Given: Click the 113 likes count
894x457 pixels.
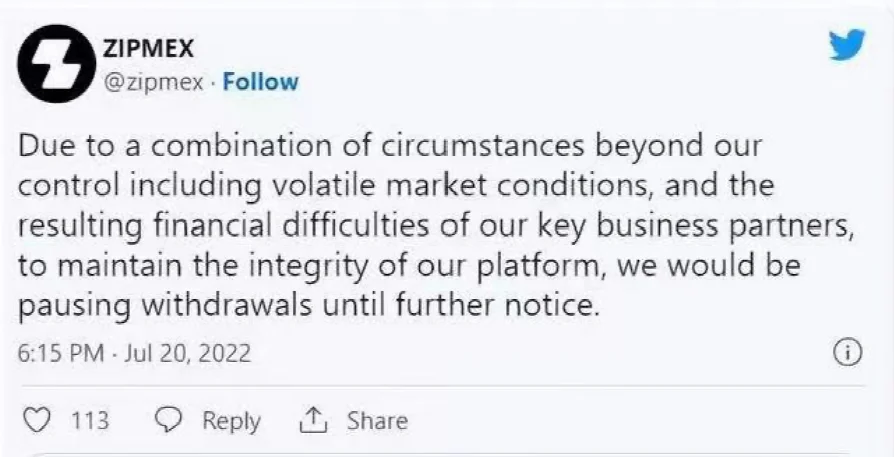Looking at the screenshot, I should [90, 421].
